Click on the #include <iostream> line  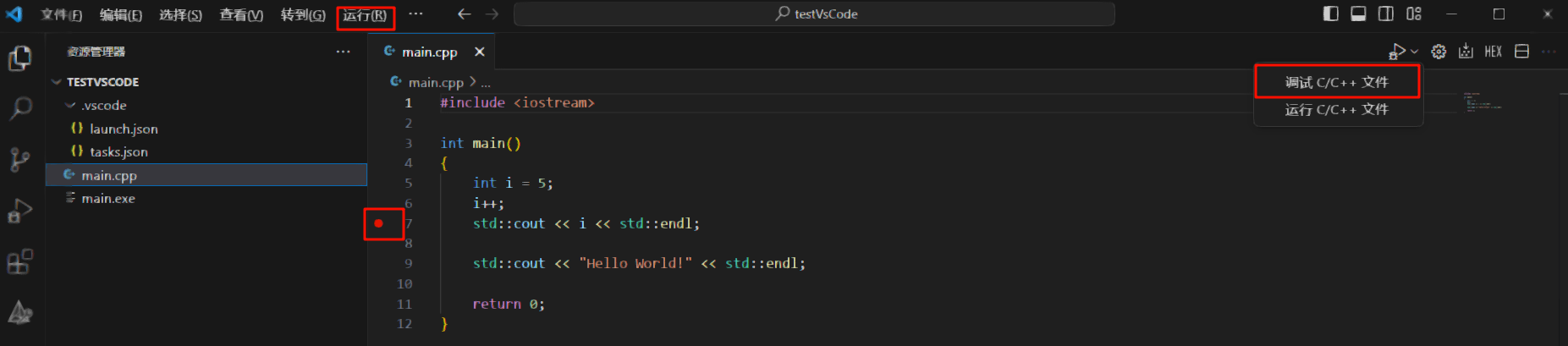tap(517, 102)
